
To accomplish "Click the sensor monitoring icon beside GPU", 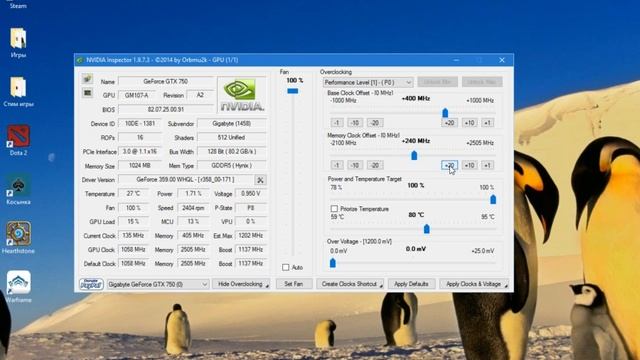I will (87, 93).
